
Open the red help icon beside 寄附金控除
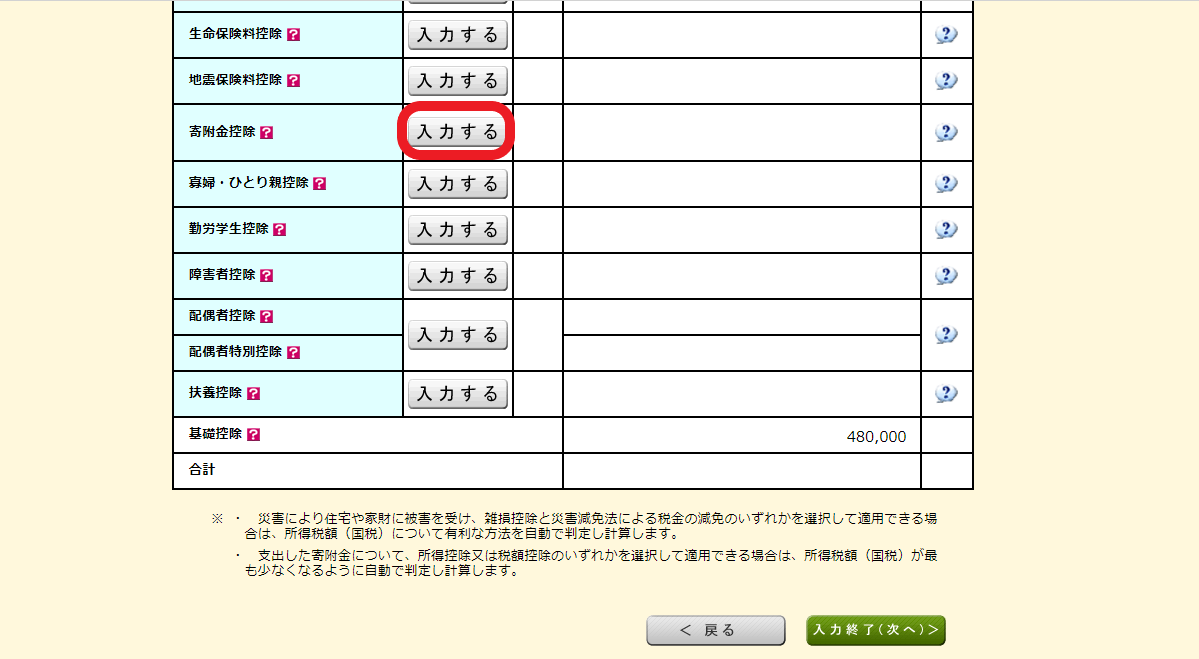[266, 132]
